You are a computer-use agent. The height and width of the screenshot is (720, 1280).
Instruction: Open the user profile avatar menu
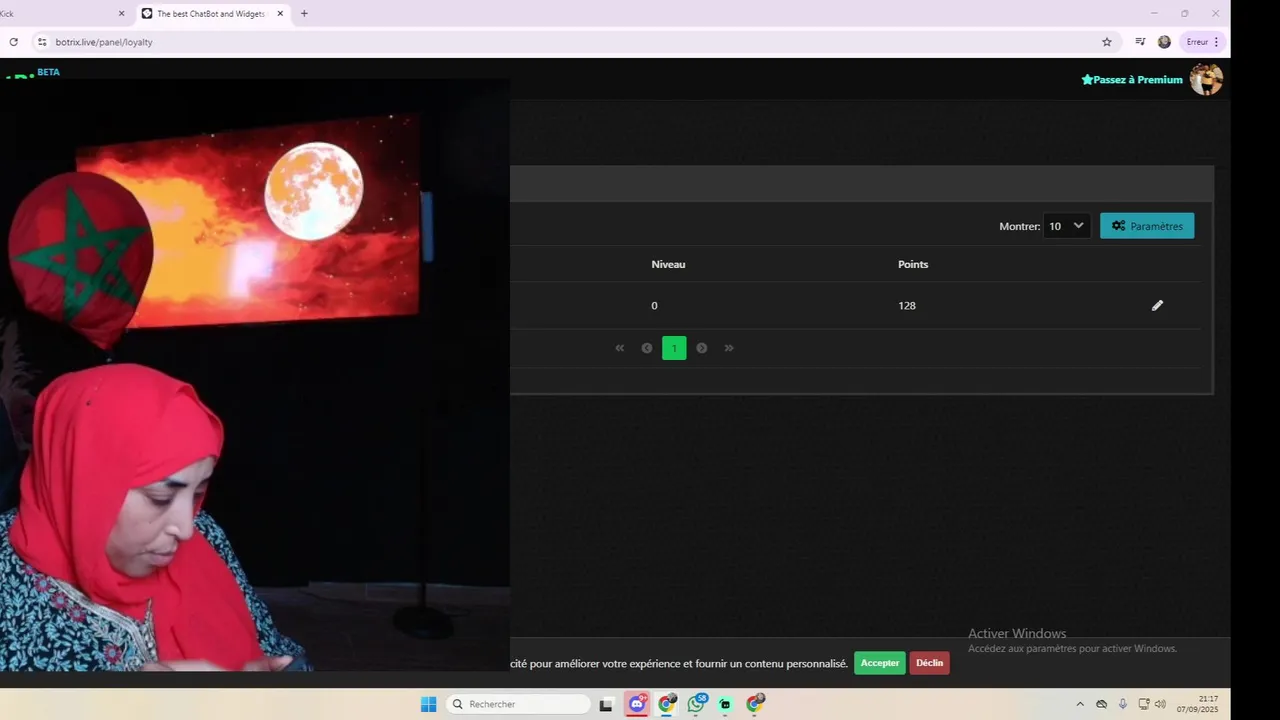tap(1206, 79)
